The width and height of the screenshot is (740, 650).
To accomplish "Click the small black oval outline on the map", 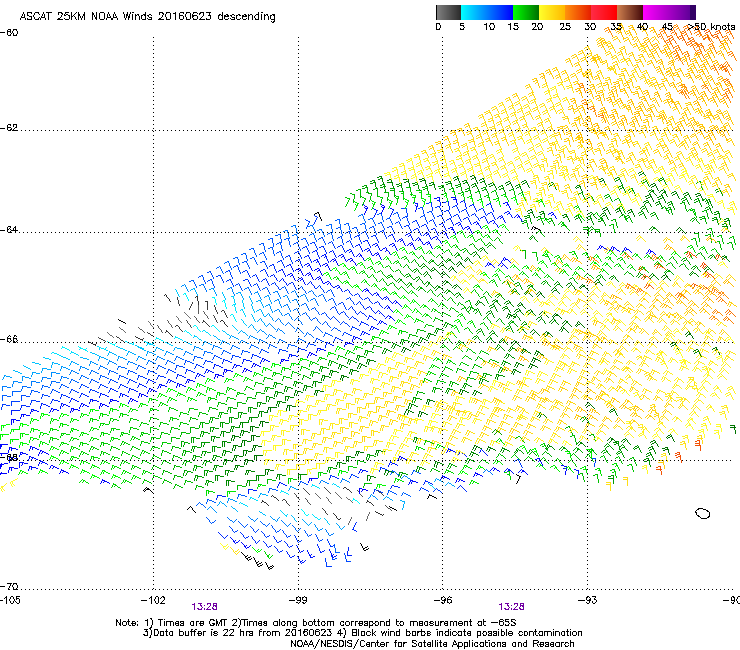I will click(x=703, y=514).
